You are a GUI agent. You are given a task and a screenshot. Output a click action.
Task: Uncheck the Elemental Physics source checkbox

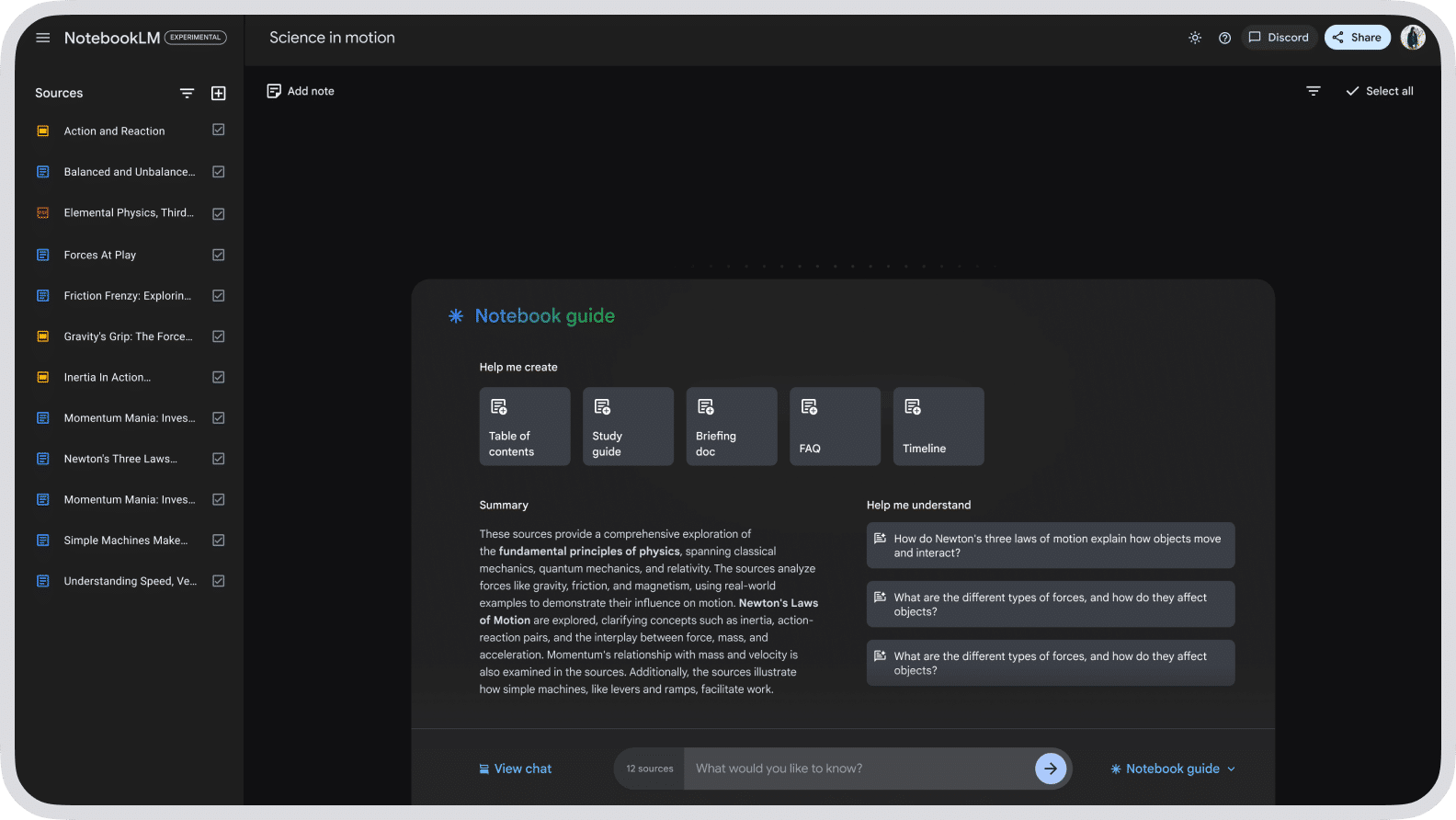point(219,213)
